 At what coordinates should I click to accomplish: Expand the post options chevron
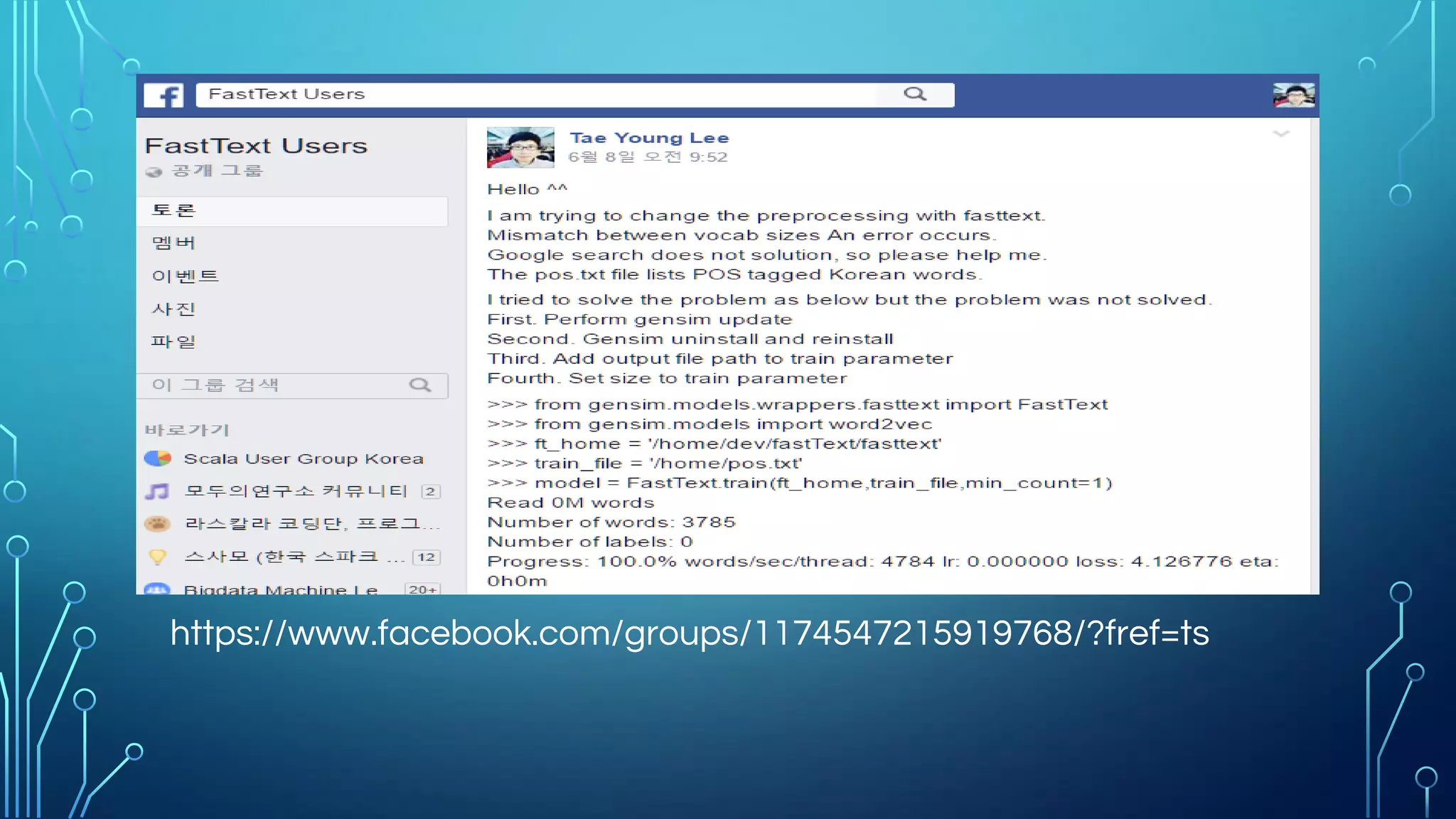tap(1280, 134)
